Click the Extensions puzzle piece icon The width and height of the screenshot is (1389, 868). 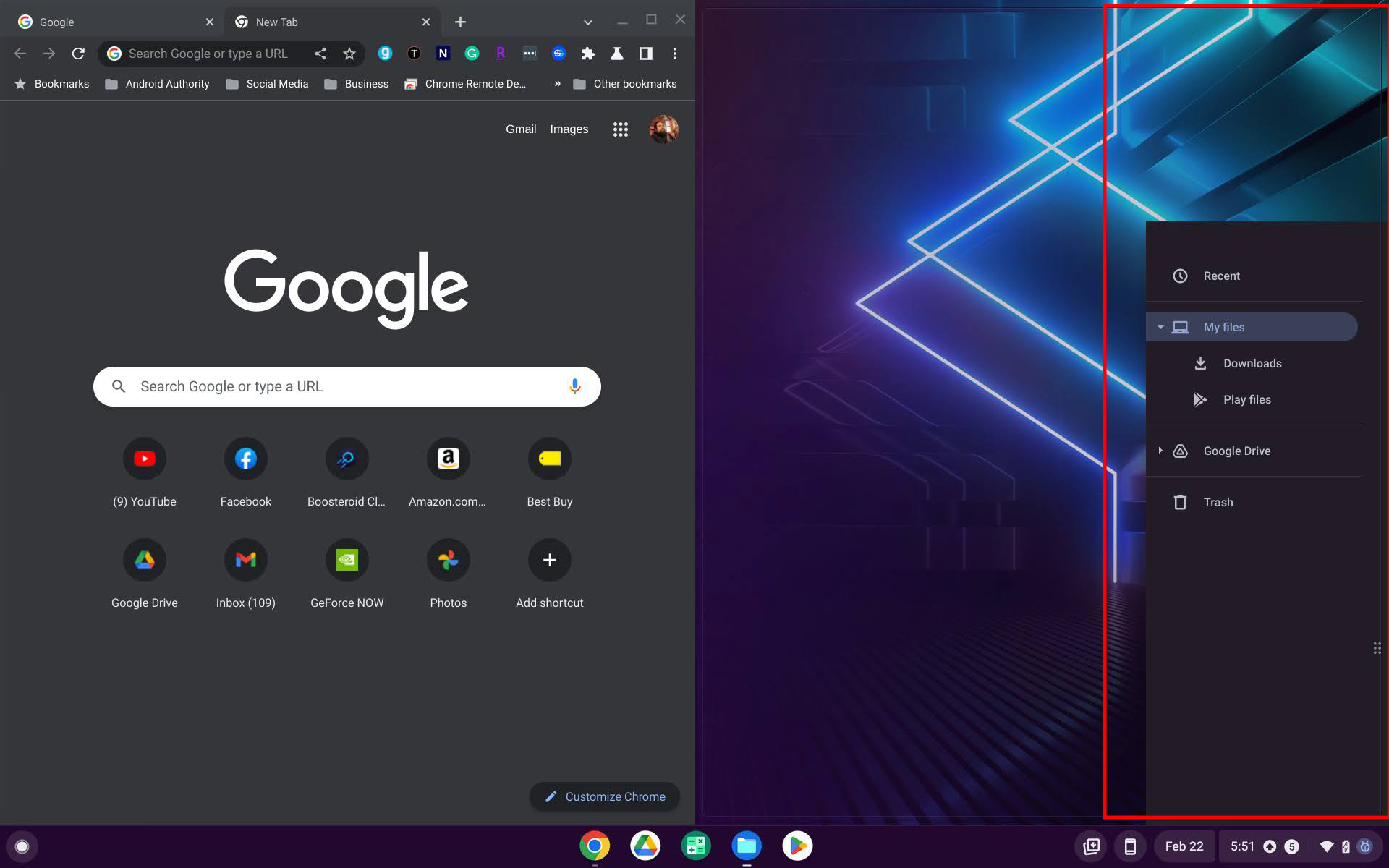[x=588, y=54]
